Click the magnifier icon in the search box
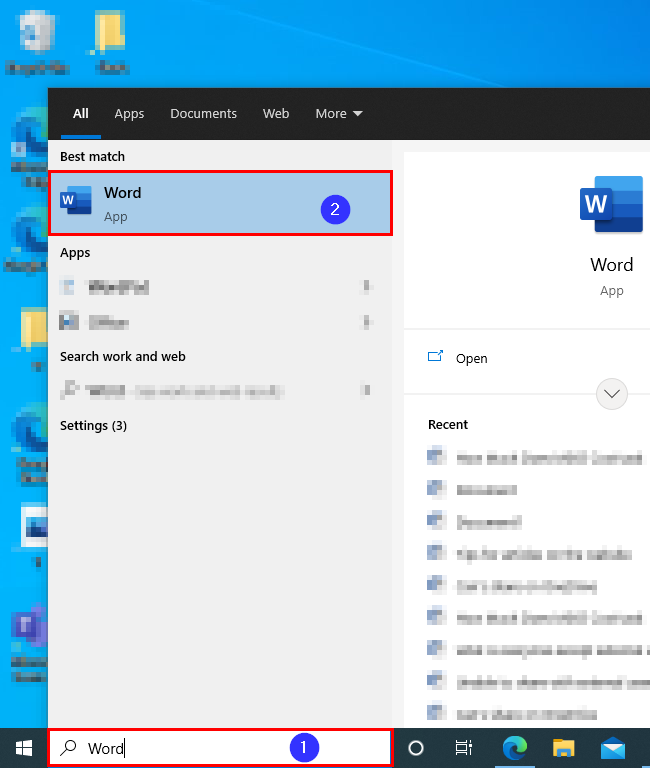This screenshot has height=768, width=650. coord(68,747)
